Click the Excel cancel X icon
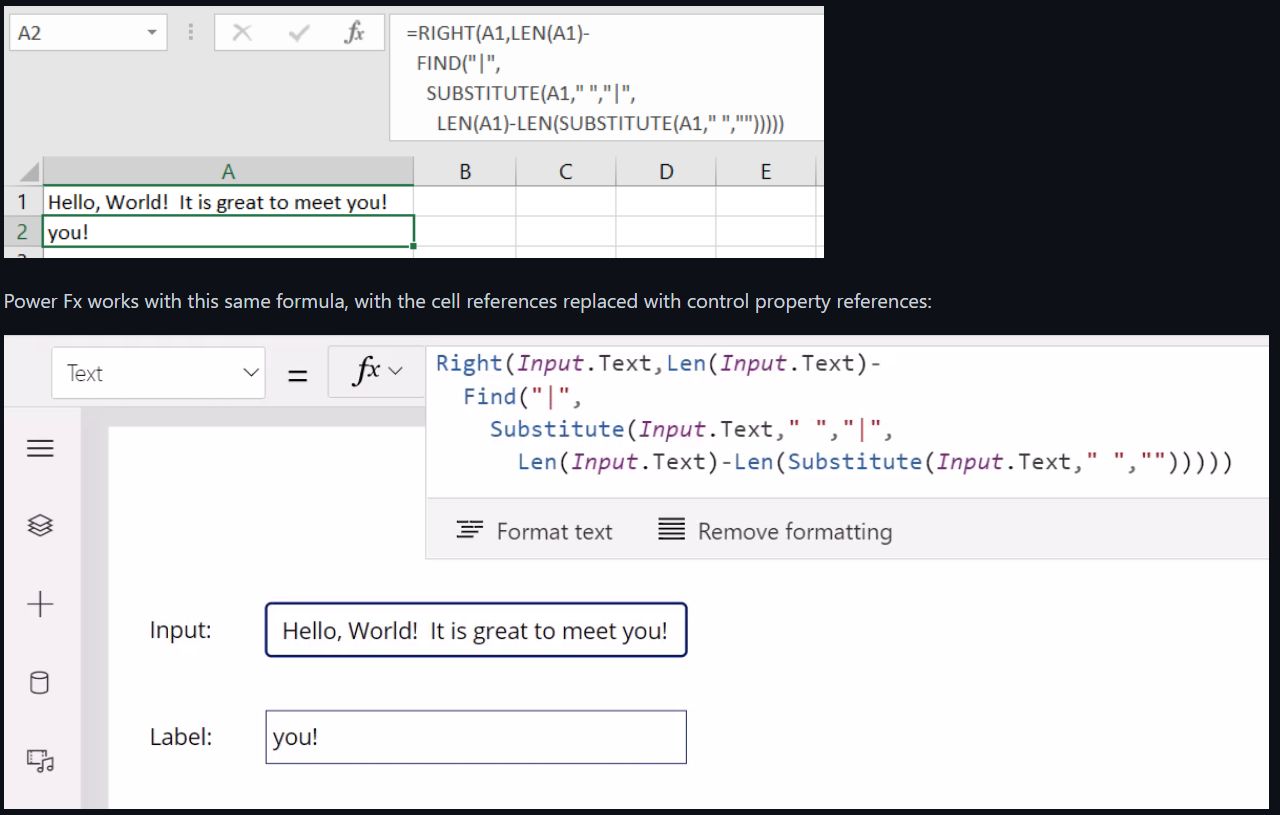Image resolution: width=1280 pixels, height=815 pixels. 241,33
